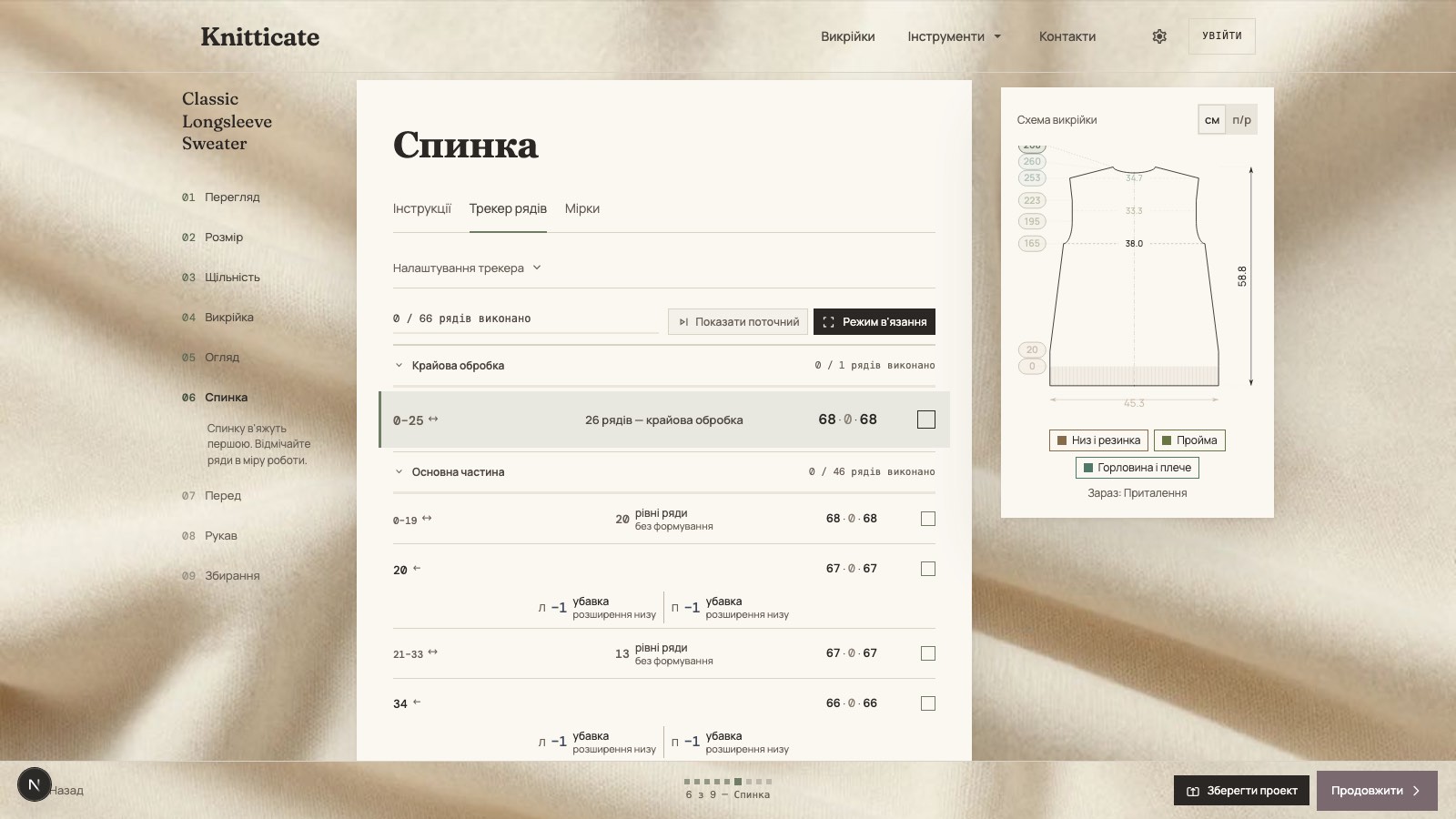Viewport: 1456px width, 819px height.
Task: Go to step 04 Викрійка
Action: (217, 317)
